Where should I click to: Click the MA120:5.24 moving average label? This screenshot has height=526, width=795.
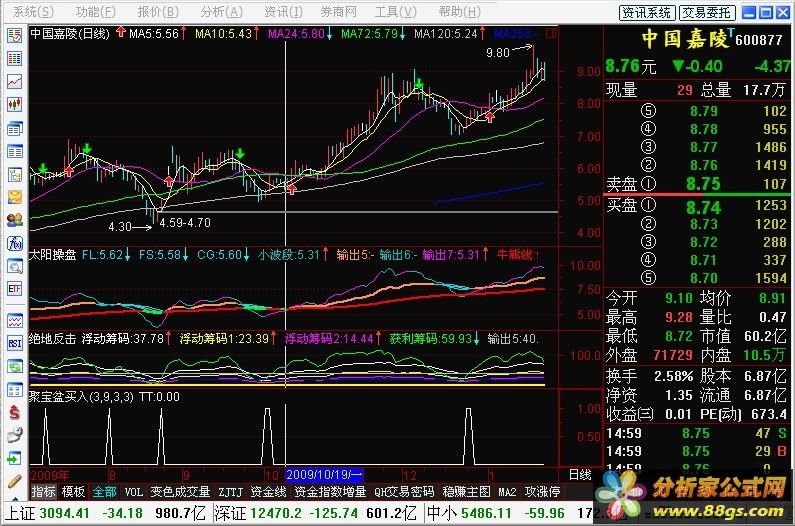tap(446, 33)
